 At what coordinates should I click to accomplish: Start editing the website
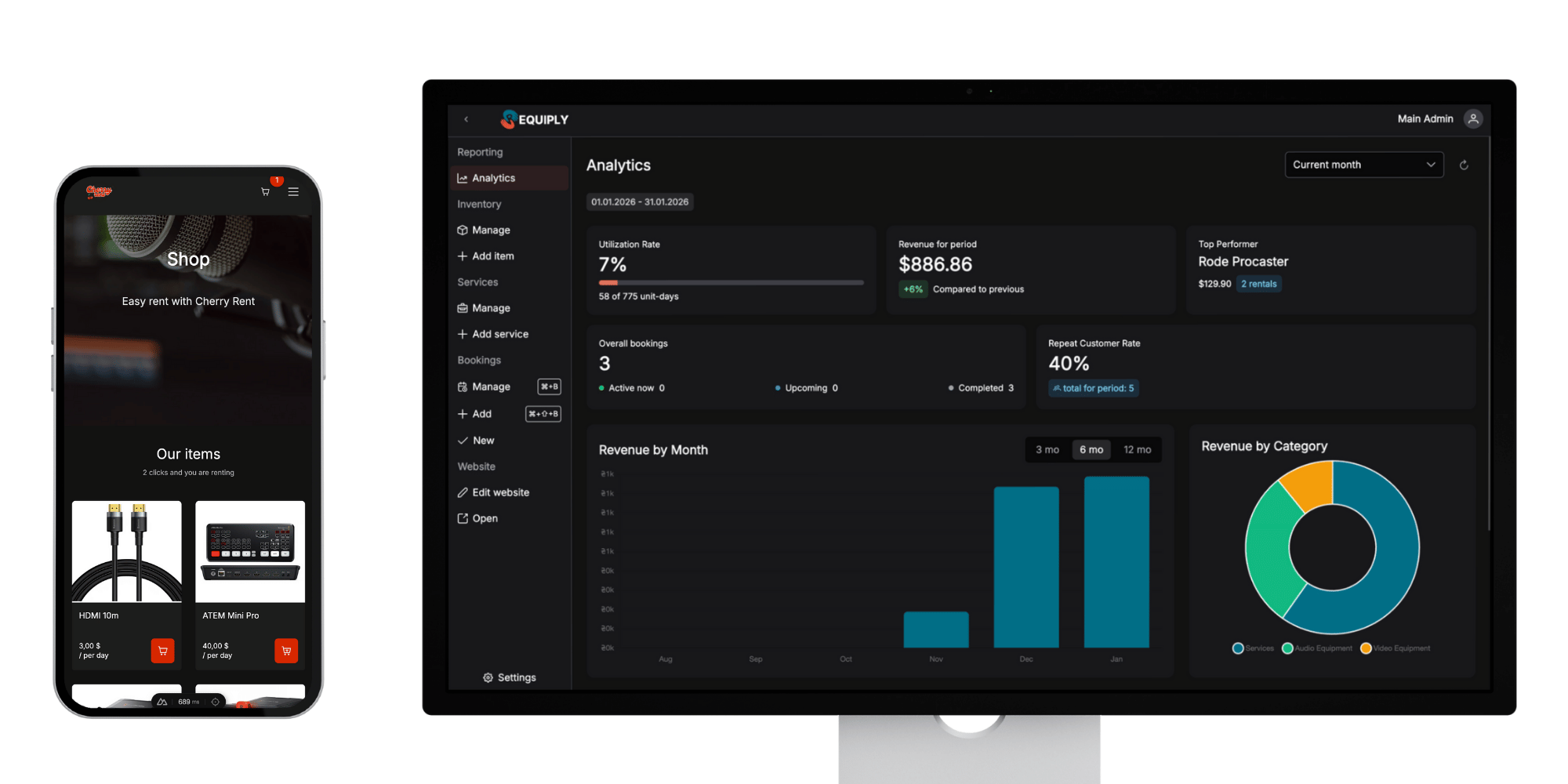coord(501,492)
